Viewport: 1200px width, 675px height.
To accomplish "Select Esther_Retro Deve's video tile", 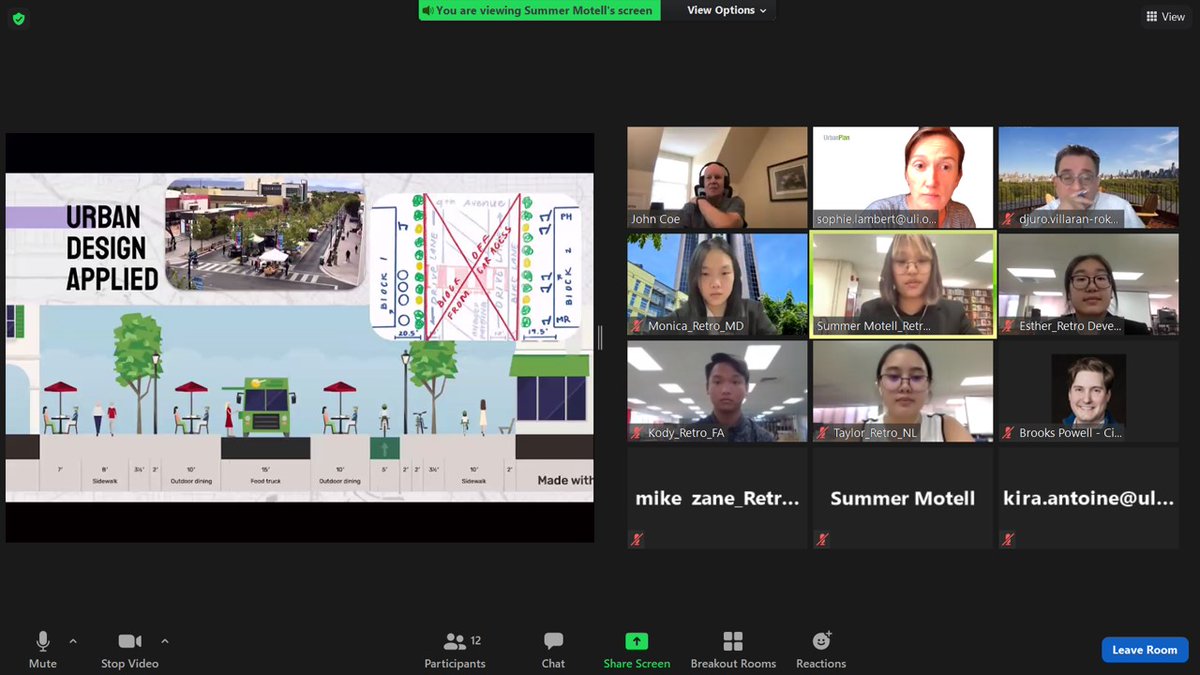I will pyautogui.click(x=1088, y=285).
